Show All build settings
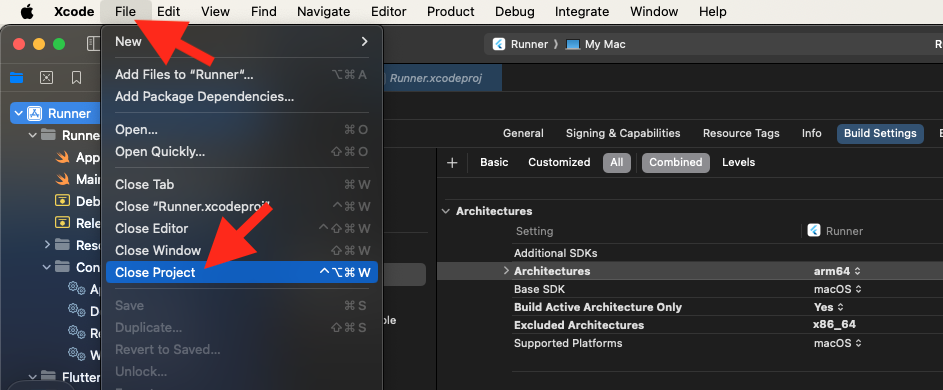 (616, 162)
